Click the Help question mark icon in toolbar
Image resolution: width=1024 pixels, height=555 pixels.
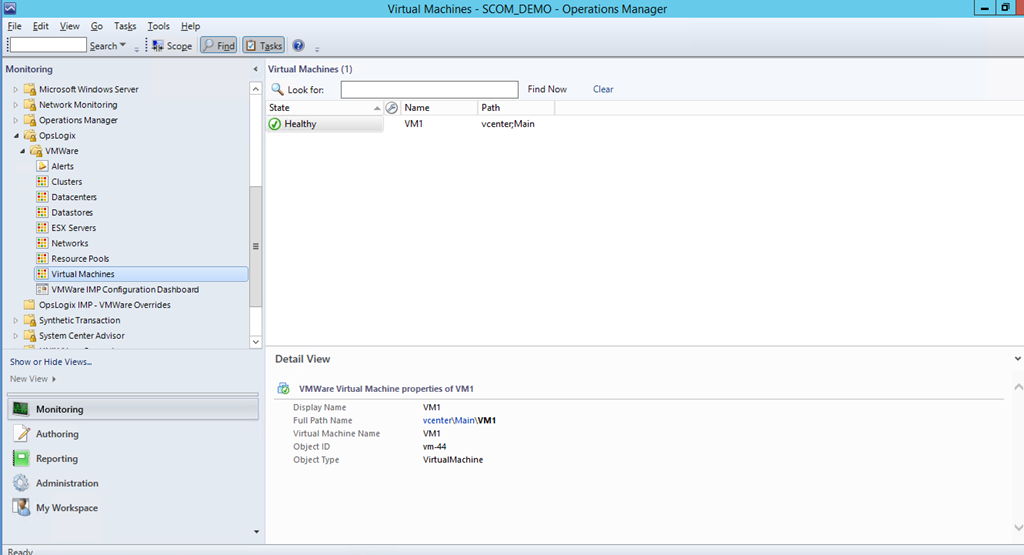pos(298,46)
